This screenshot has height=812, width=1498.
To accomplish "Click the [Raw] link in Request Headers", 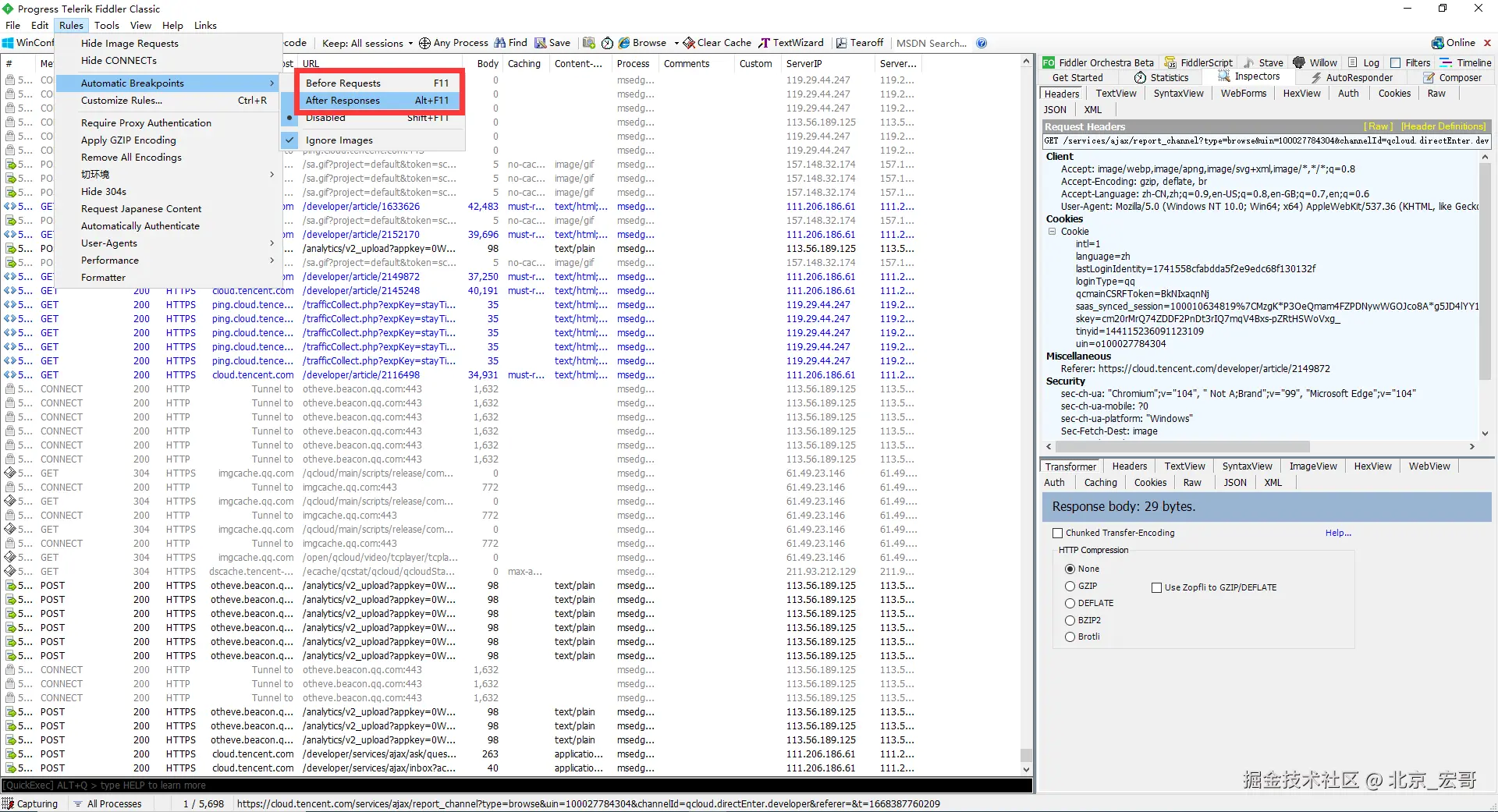I will 1378,126.
